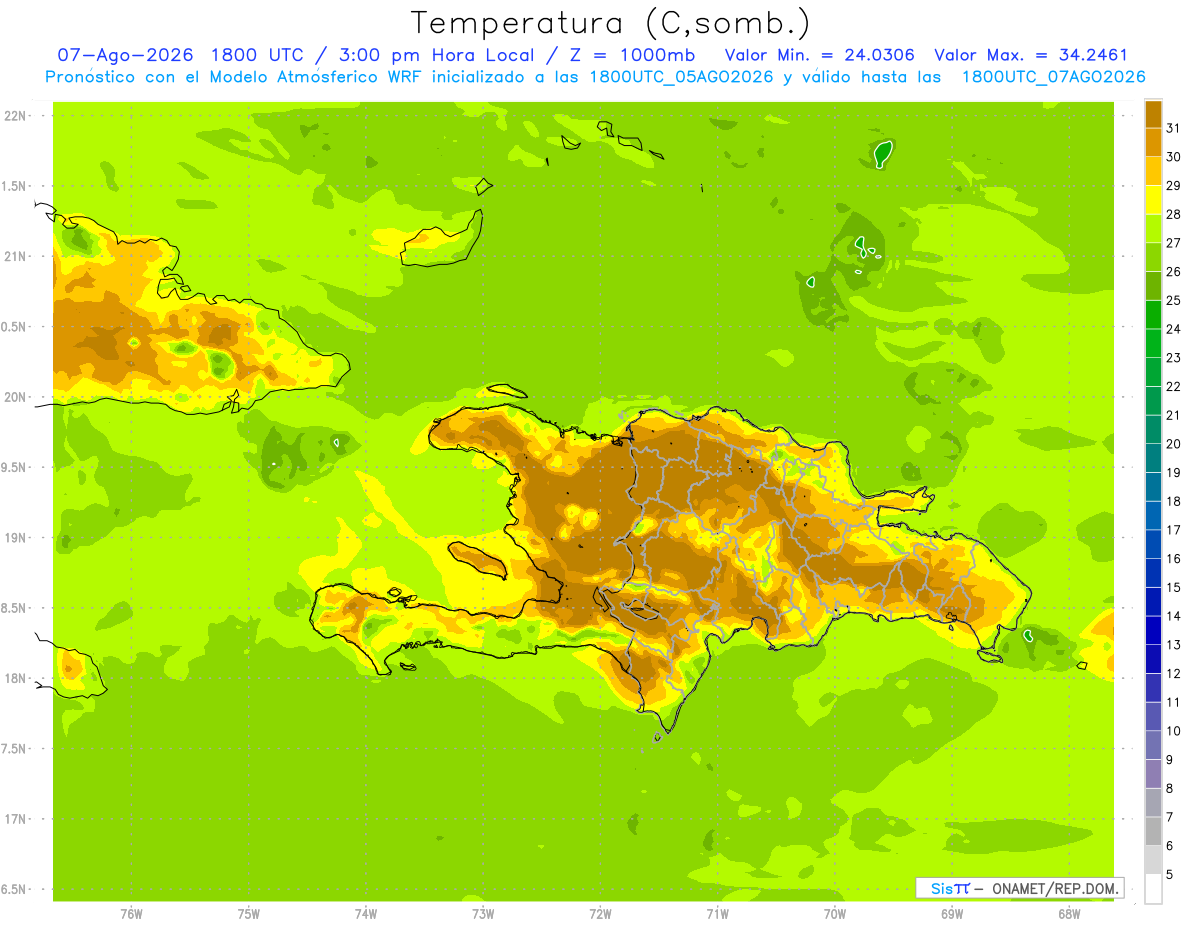Click the '70W' longitude label
The image size is (1200, 927).
click(x=835, y=913)
